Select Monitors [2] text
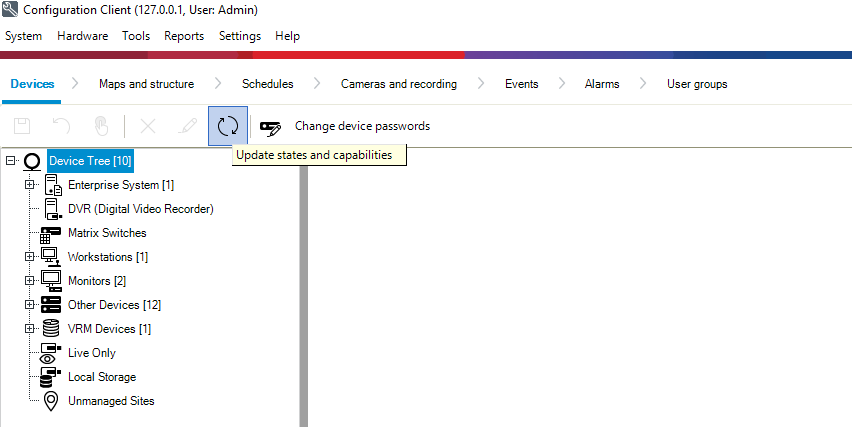This screenshot has height=427, width=852. tap(97, 280)
